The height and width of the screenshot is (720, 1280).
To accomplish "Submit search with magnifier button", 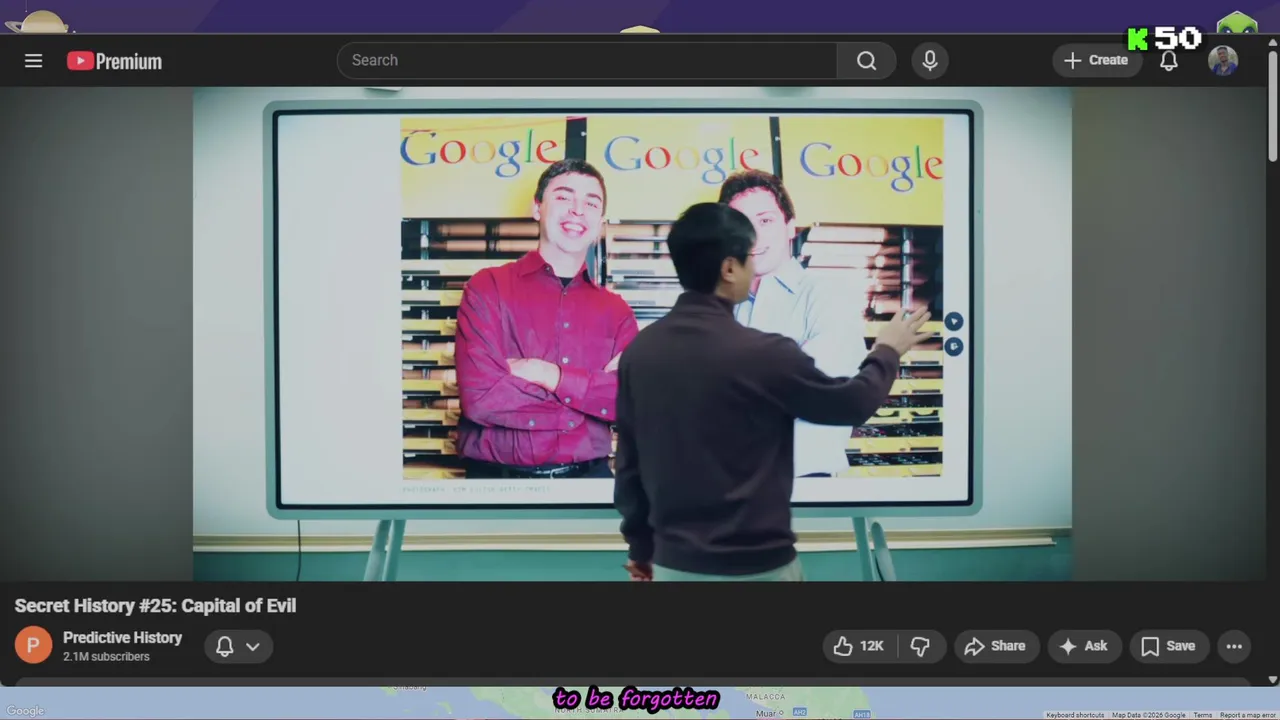I will click(867, 60).
